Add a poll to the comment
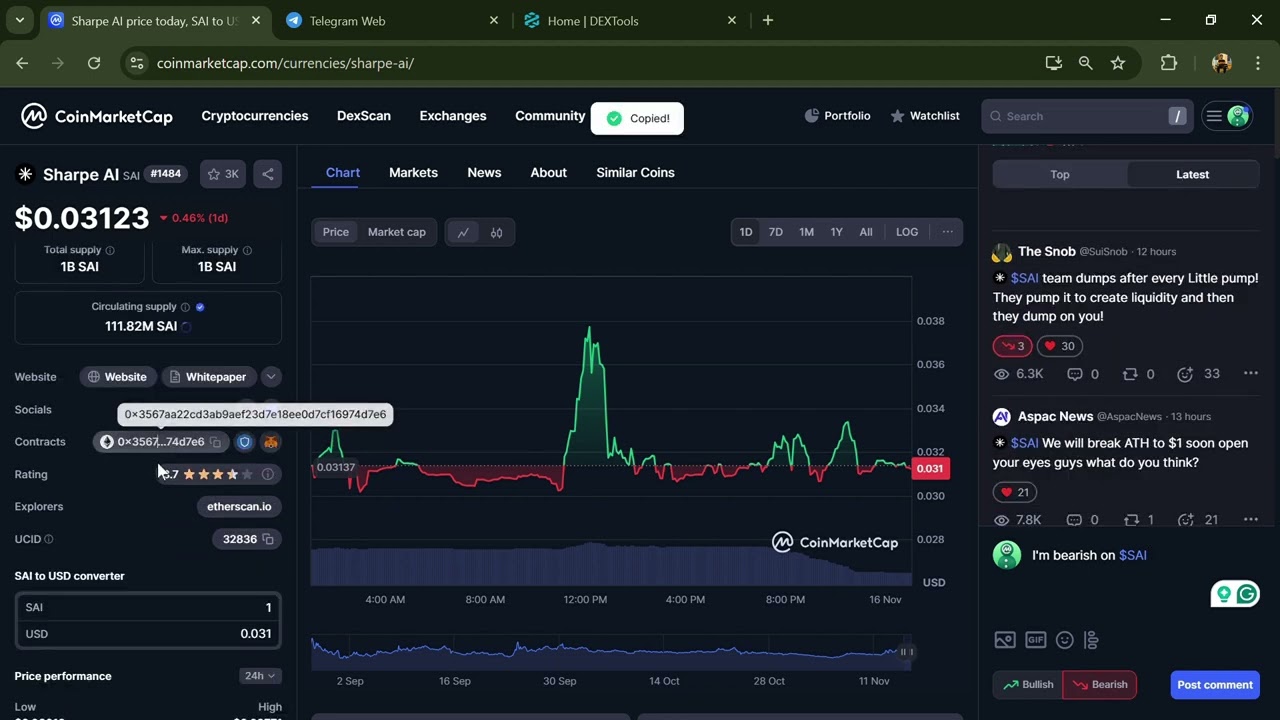This screenshot has width=1280, height=720. pyautogui.click(x=1091, y=640)
